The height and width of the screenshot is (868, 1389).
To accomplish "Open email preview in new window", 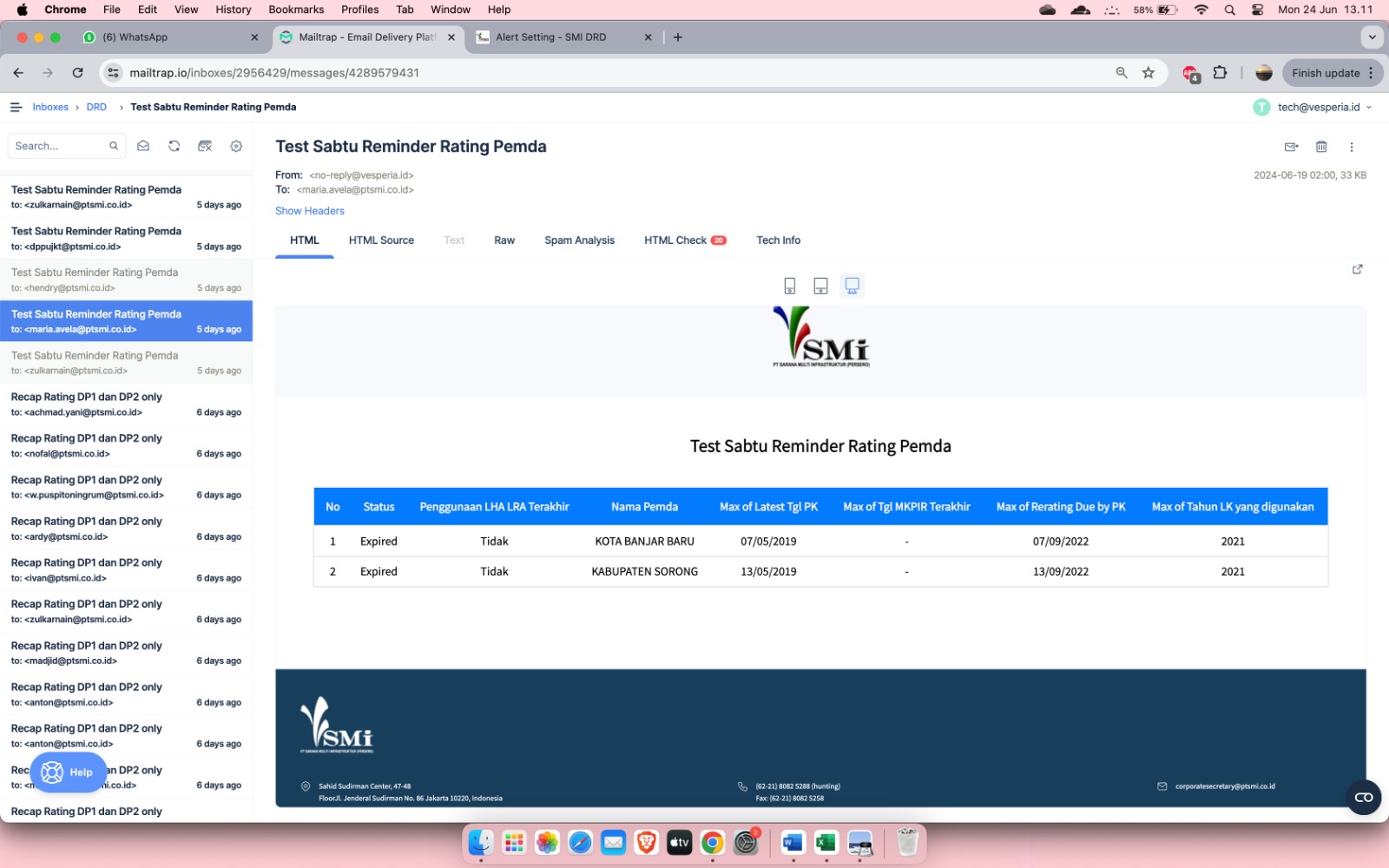I will click(x=1357, y=269).
